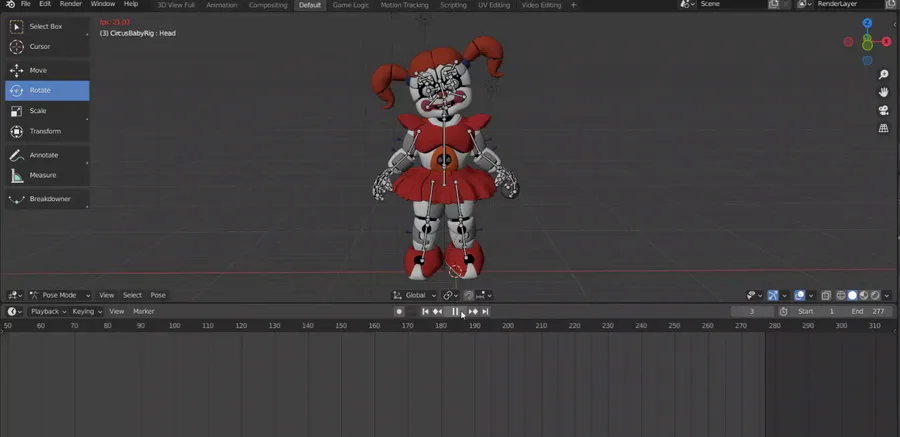Switch to solid shading
This screenshot has height=437, width=900.
coord(852,295)
